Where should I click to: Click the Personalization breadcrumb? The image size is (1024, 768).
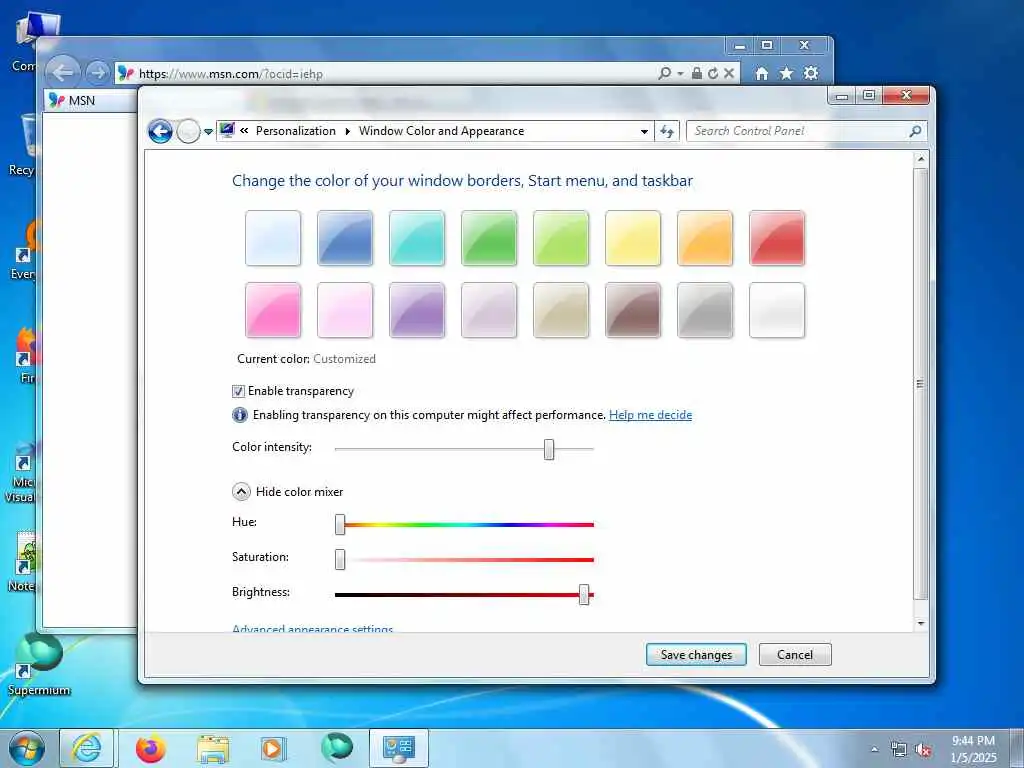(295, 131)
